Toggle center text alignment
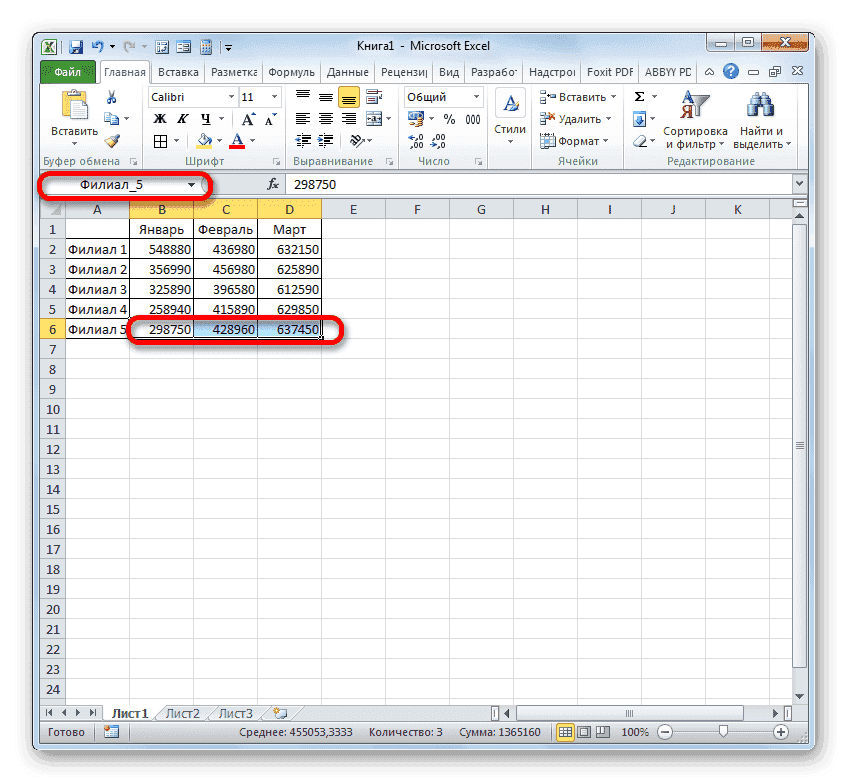Screen dimensions: 848x783 (x=325, y=118)
